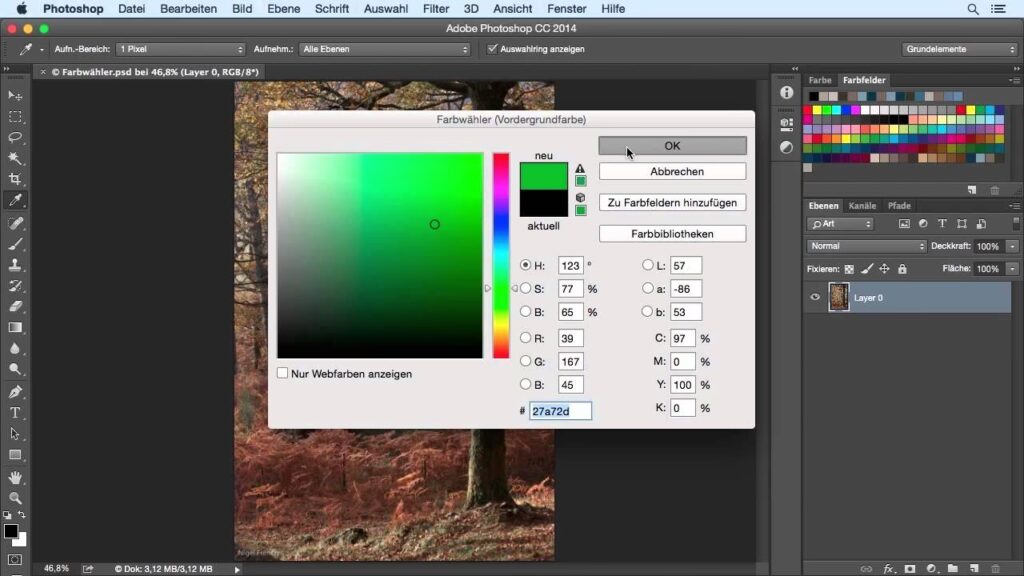Viewport: 1024px width, 576px height.
Task: Open the Filter menu
Action: (x=435, y=8)
